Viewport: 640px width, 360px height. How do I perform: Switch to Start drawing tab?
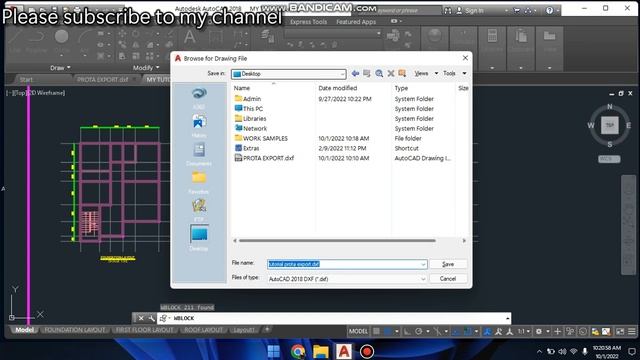[26, 80]
